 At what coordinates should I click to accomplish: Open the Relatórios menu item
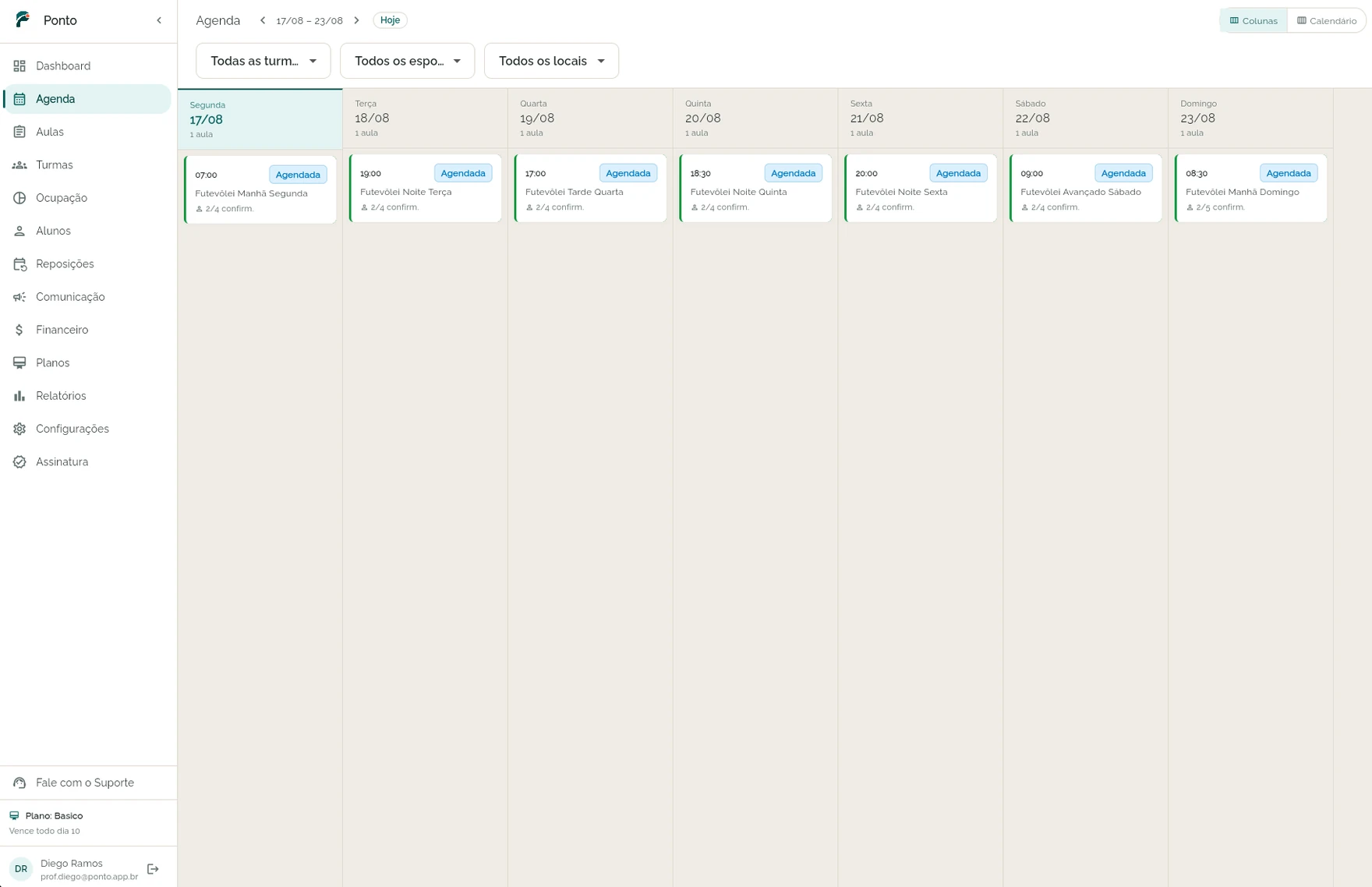click(87, 396)
